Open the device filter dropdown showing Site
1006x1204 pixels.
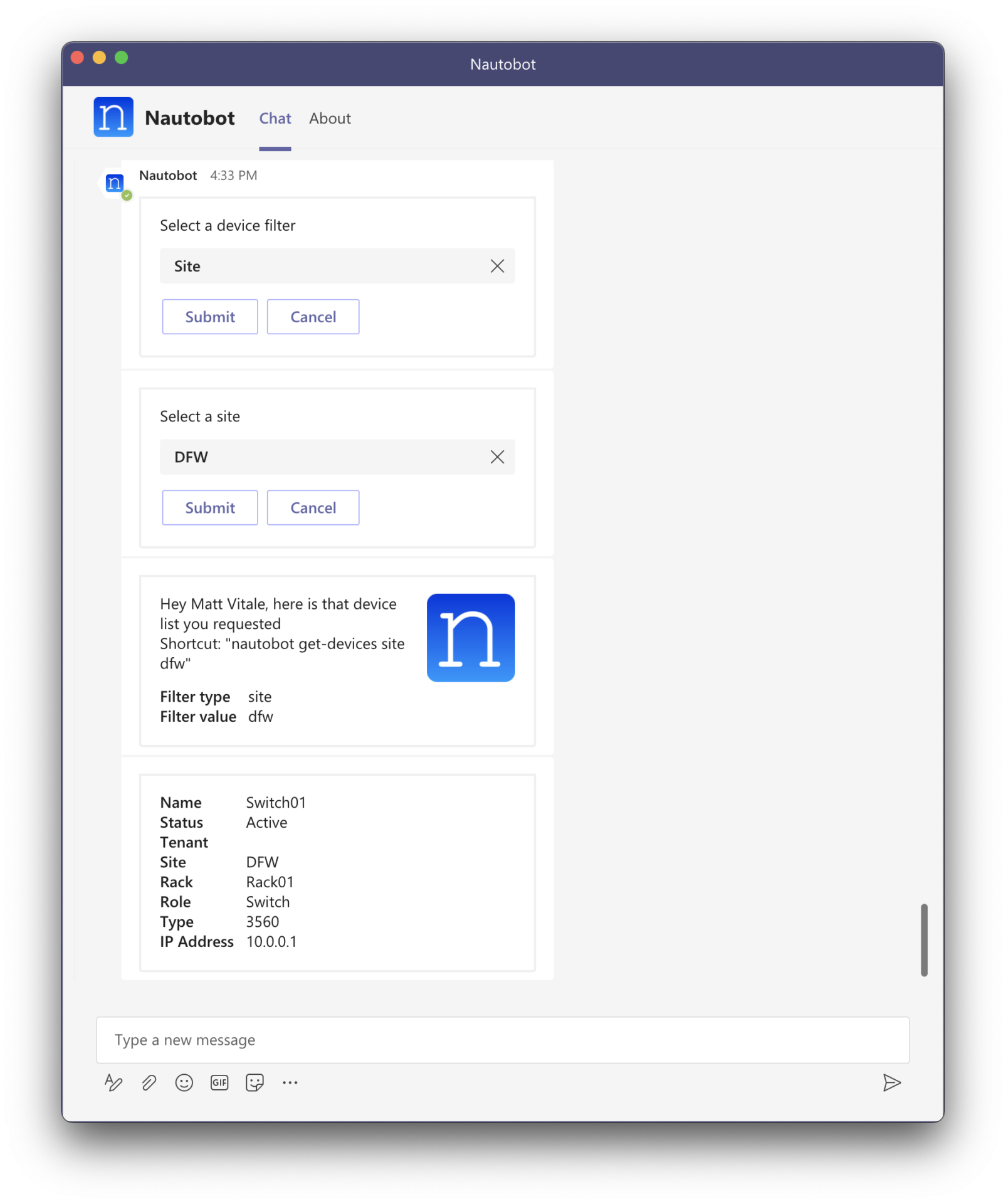point(337,266)
